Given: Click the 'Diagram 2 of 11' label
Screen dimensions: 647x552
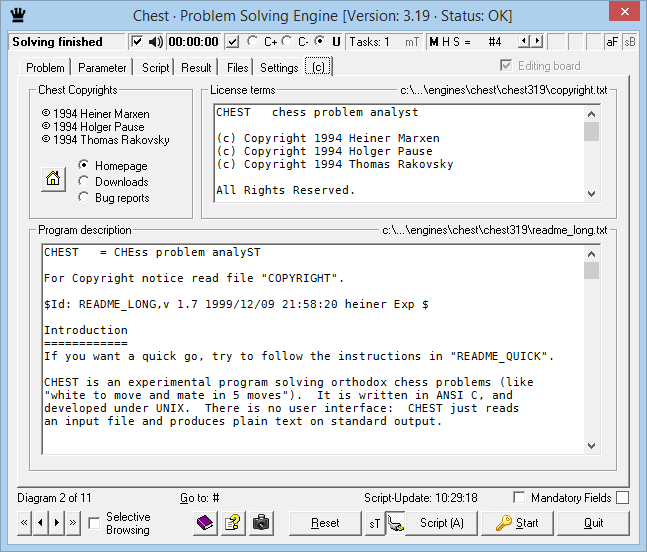Looking at the screenshot, I should tap(54, 498).
